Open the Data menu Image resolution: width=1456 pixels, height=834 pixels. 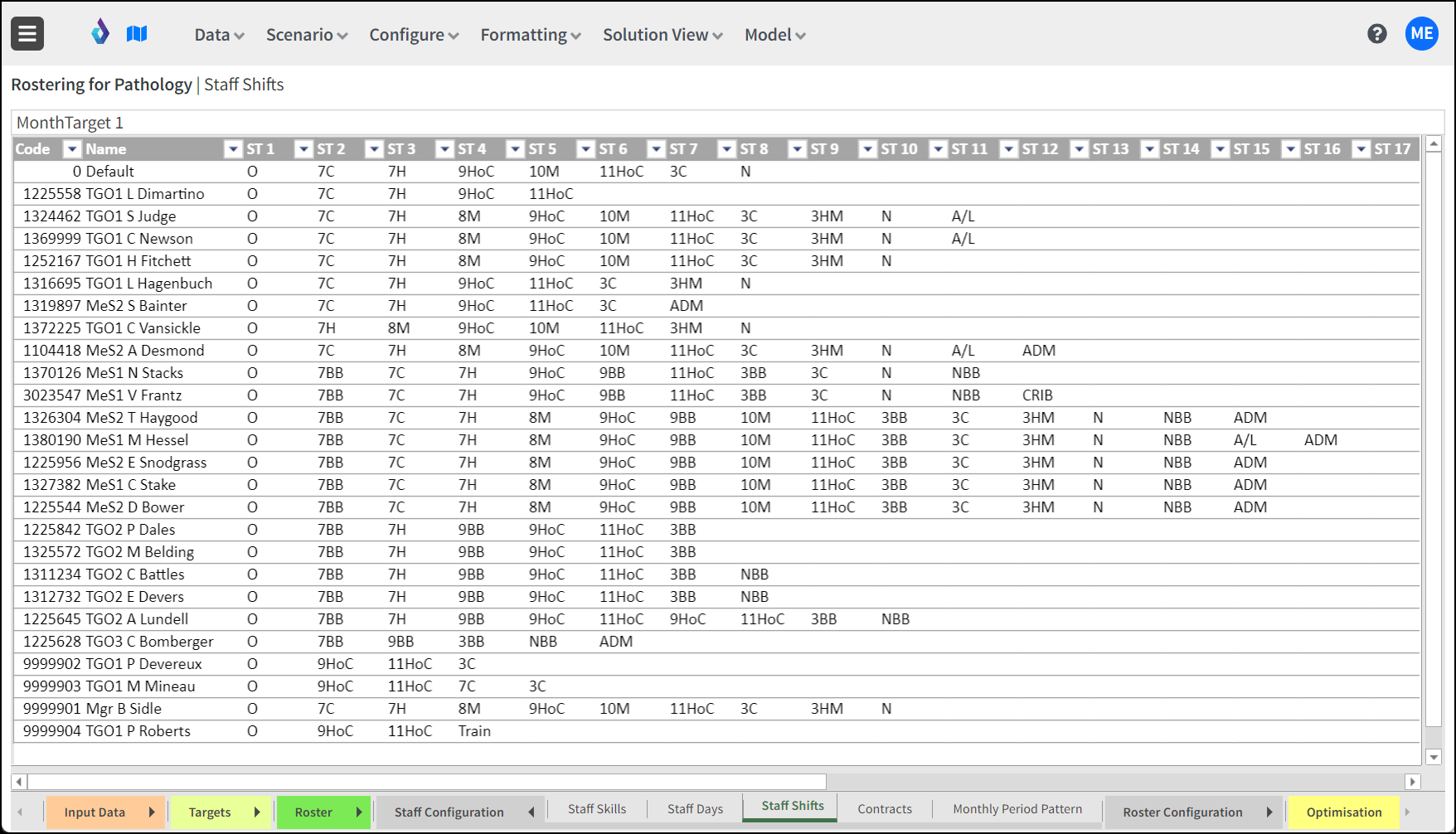[x=219, y=35]
